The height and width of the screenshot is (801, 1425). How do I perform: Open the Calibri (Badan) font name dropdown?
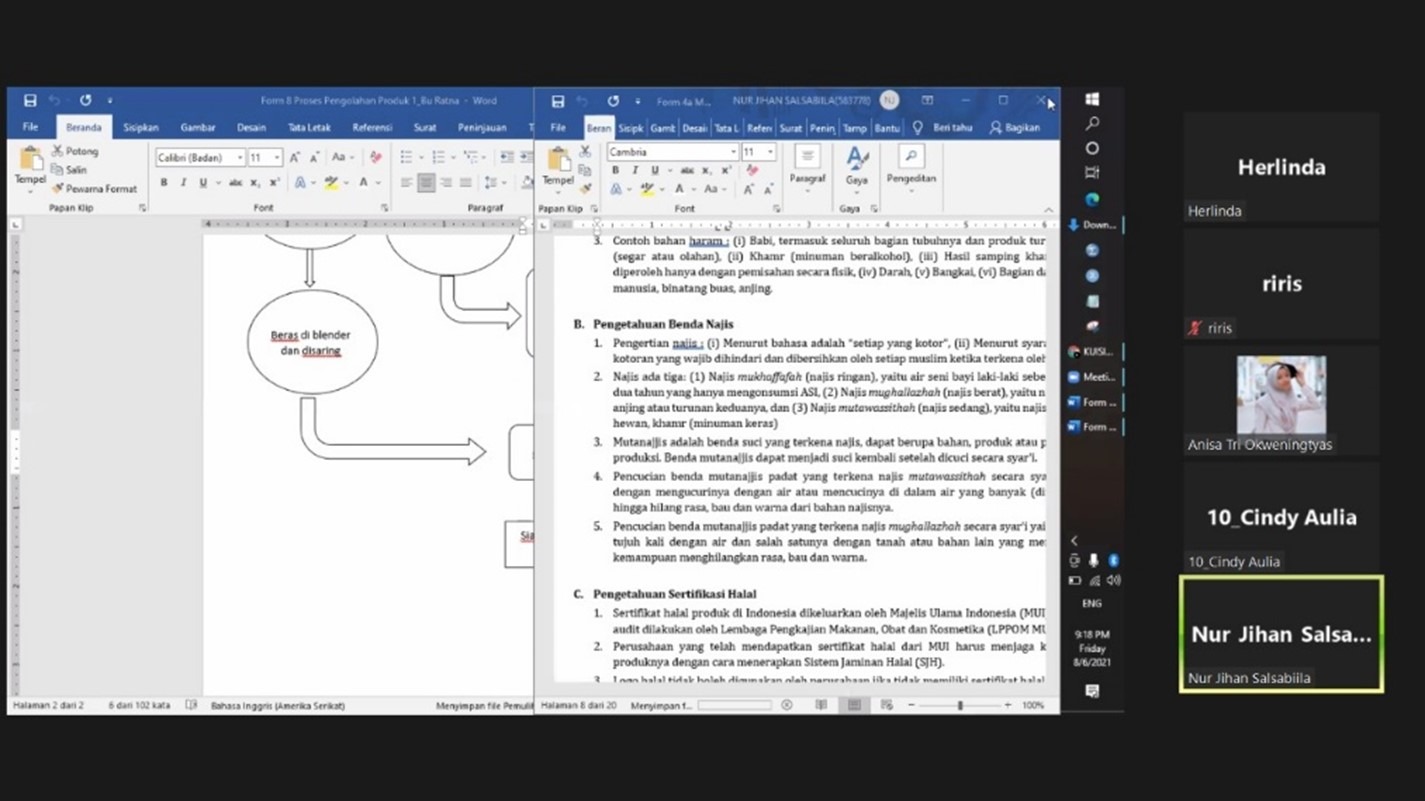[x=240, y=158]
